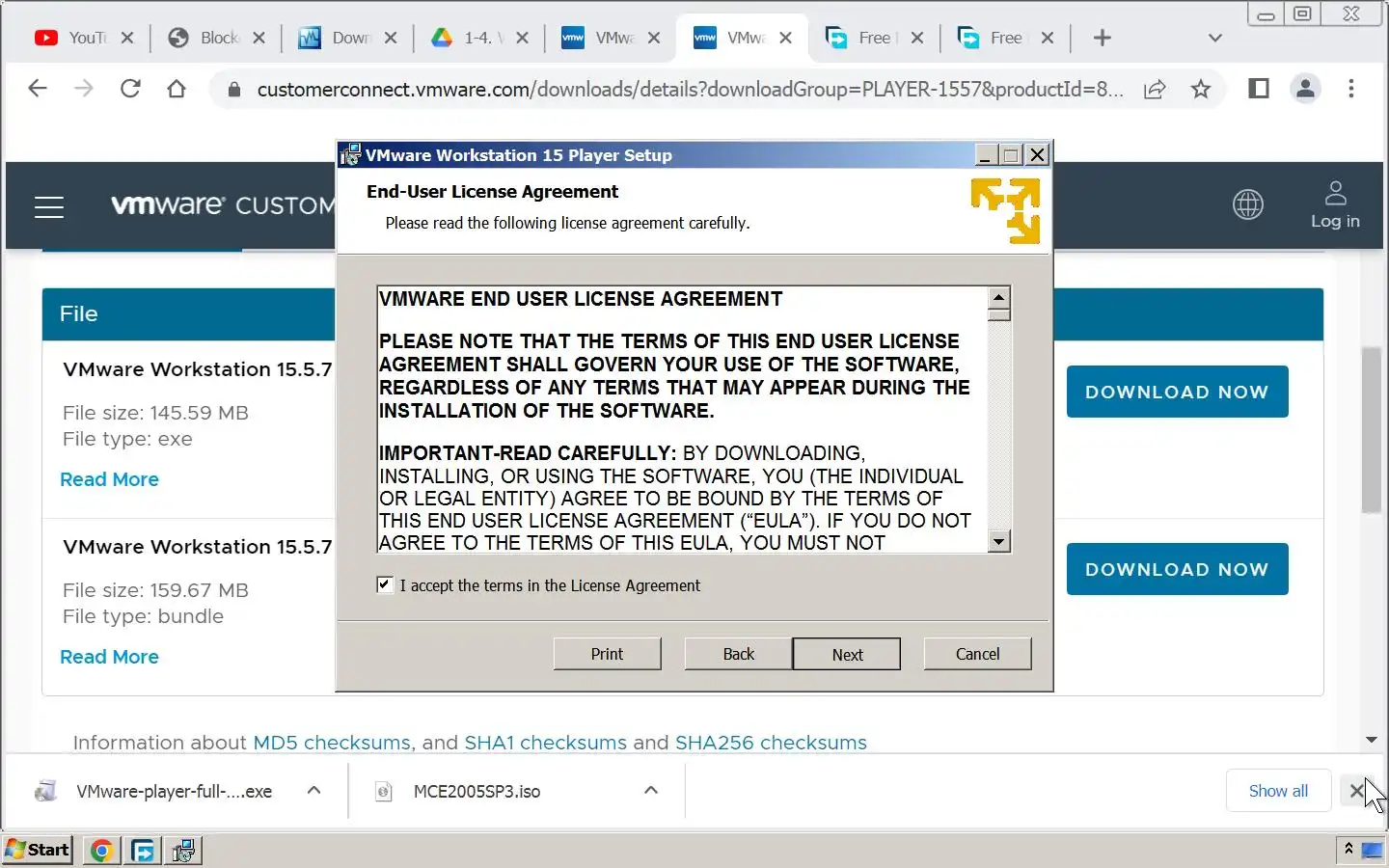Open Chrome from the taskbar
This screenshot has height=868, width=1389.
[101, 850]
